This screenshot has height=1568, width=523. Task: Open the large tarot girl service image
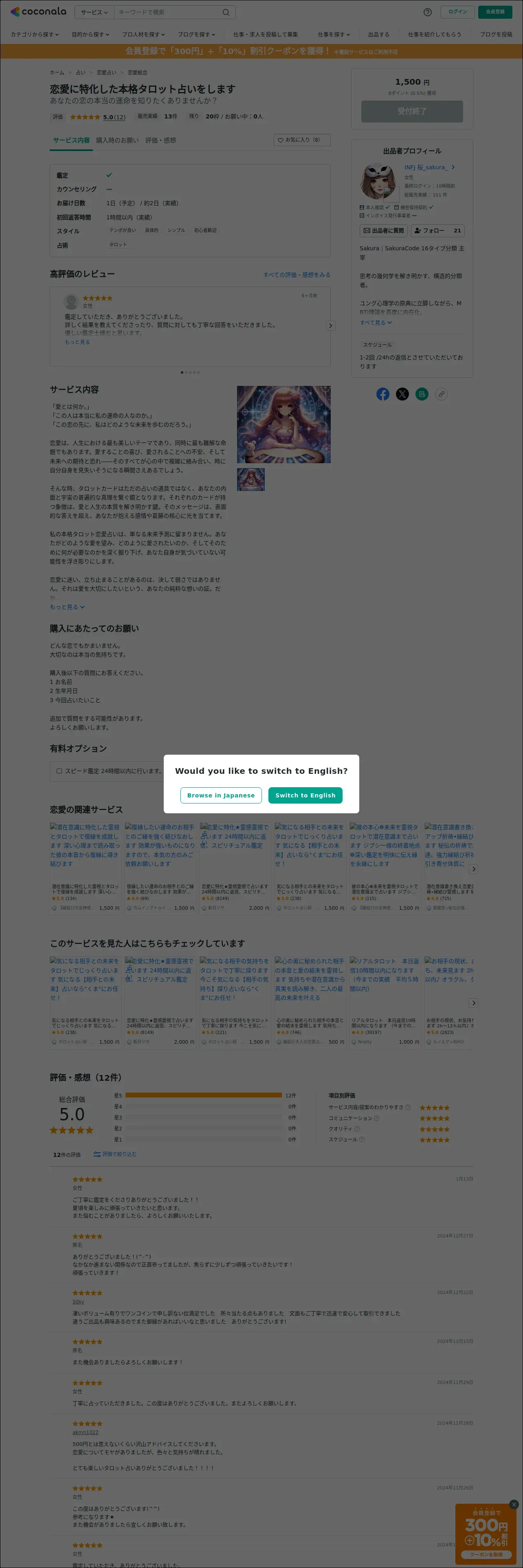tap(284, 424)
